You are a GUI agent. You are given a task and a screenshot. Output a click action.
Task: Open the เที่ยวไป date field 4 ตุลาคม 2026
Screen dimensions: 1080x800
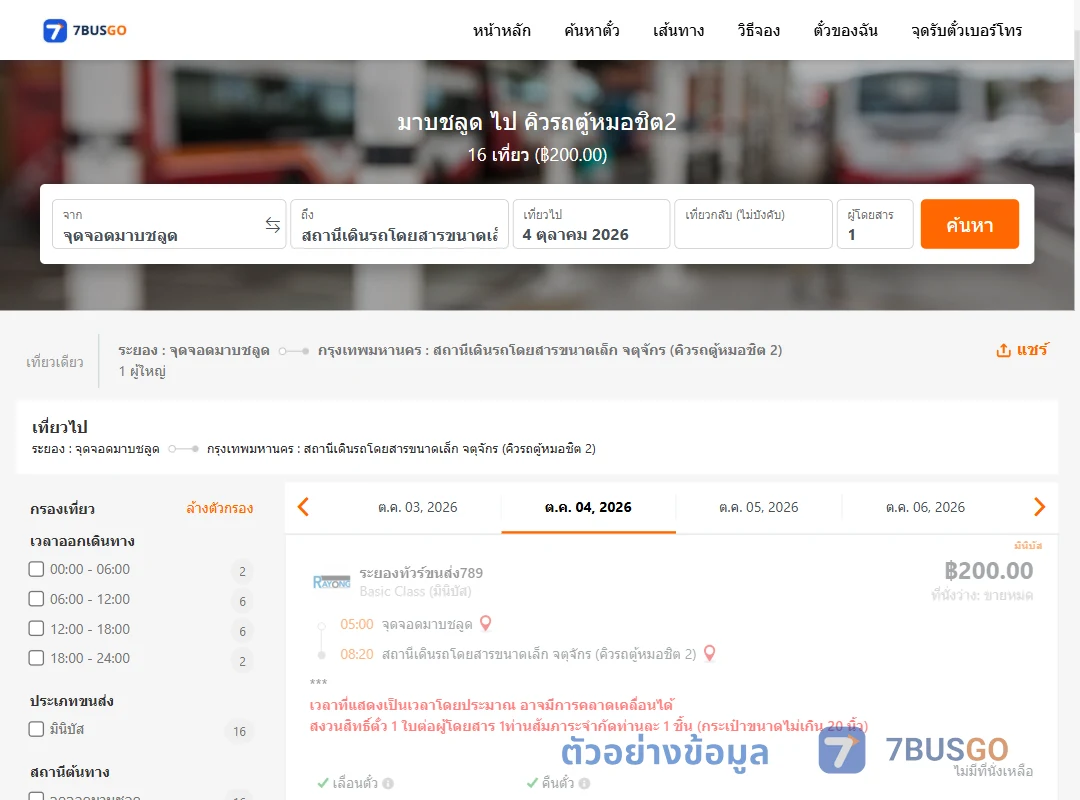click(x=591, y=224)
